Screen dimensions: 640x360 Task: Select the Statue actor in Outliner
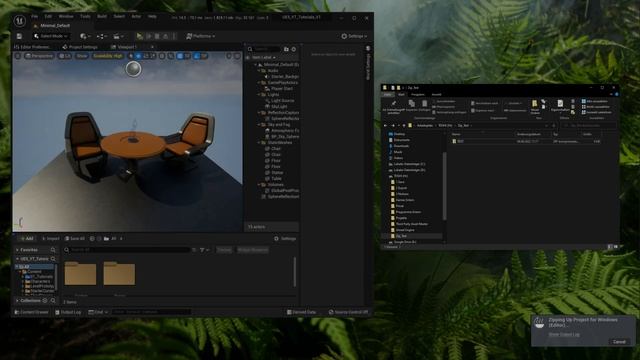click(x=277, y=173)
